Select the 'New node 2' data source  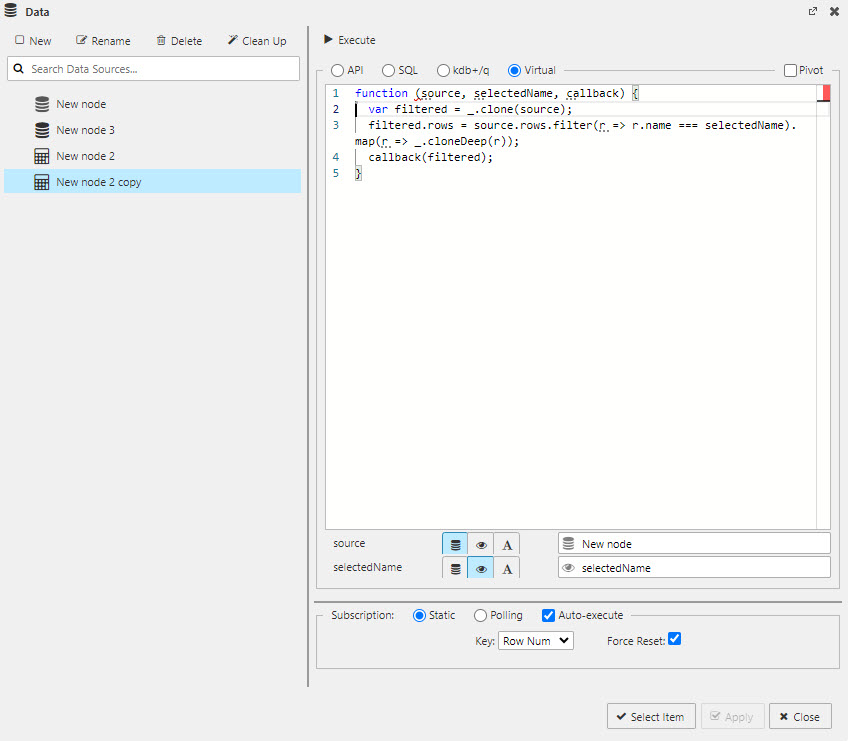point(153,156)
